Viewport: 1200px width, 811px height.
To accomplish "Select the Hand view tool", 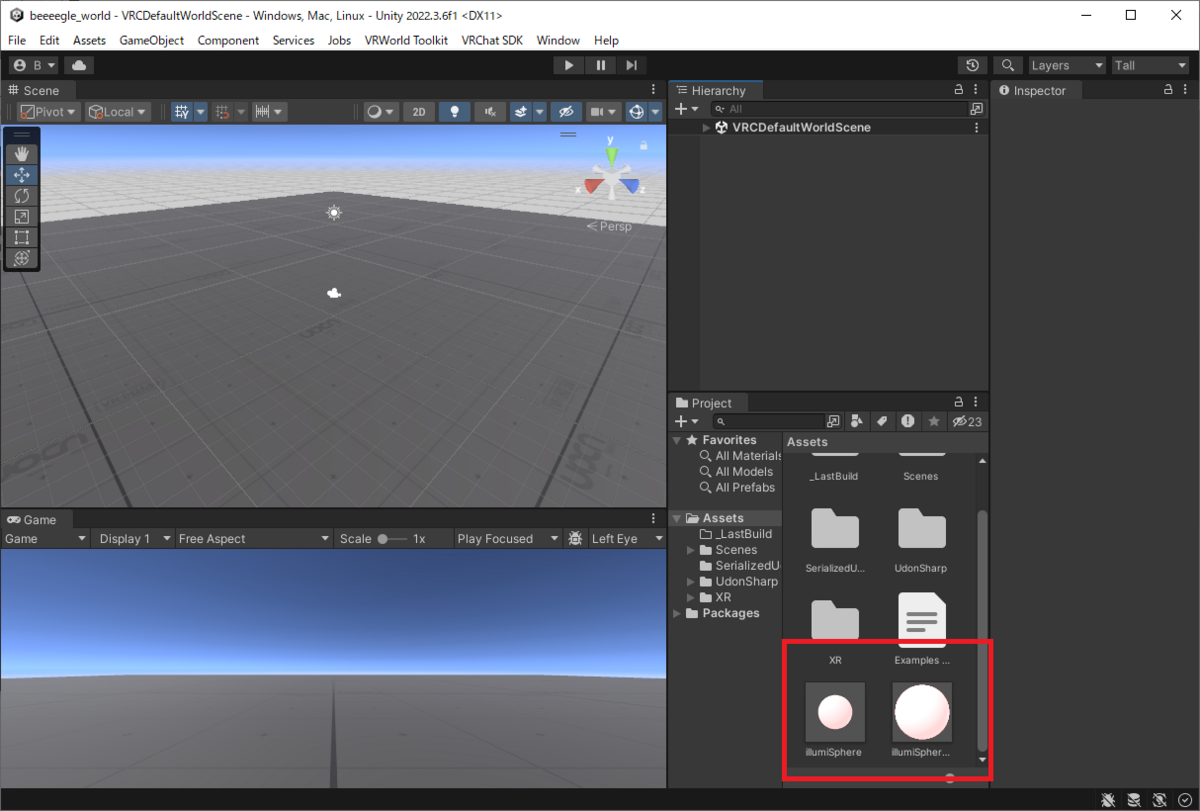I will coord(22,154).
